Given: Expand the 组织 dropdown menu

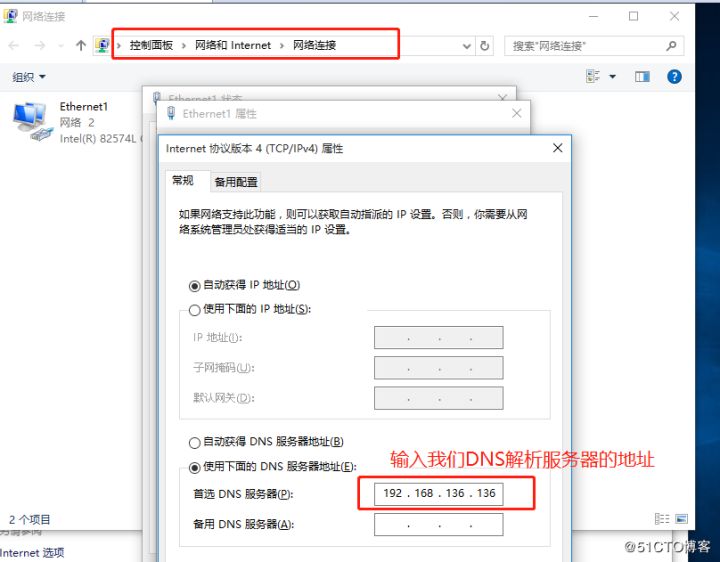Looking at the screenshot, I should point(29,77).
